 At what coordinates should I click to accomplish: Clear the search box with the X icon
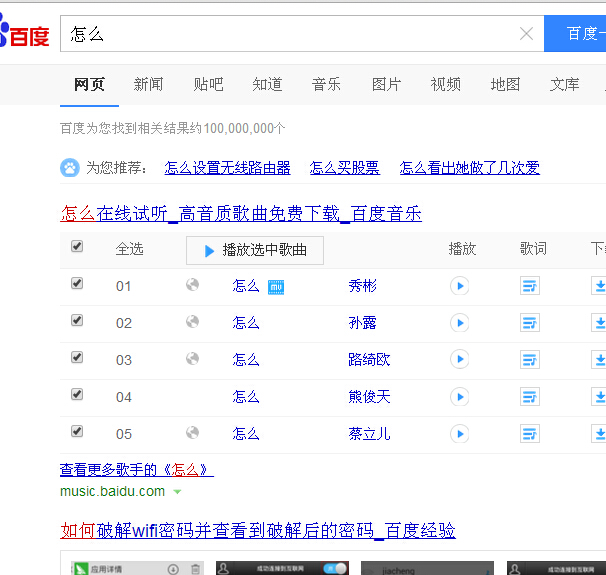tap(526, 34)
